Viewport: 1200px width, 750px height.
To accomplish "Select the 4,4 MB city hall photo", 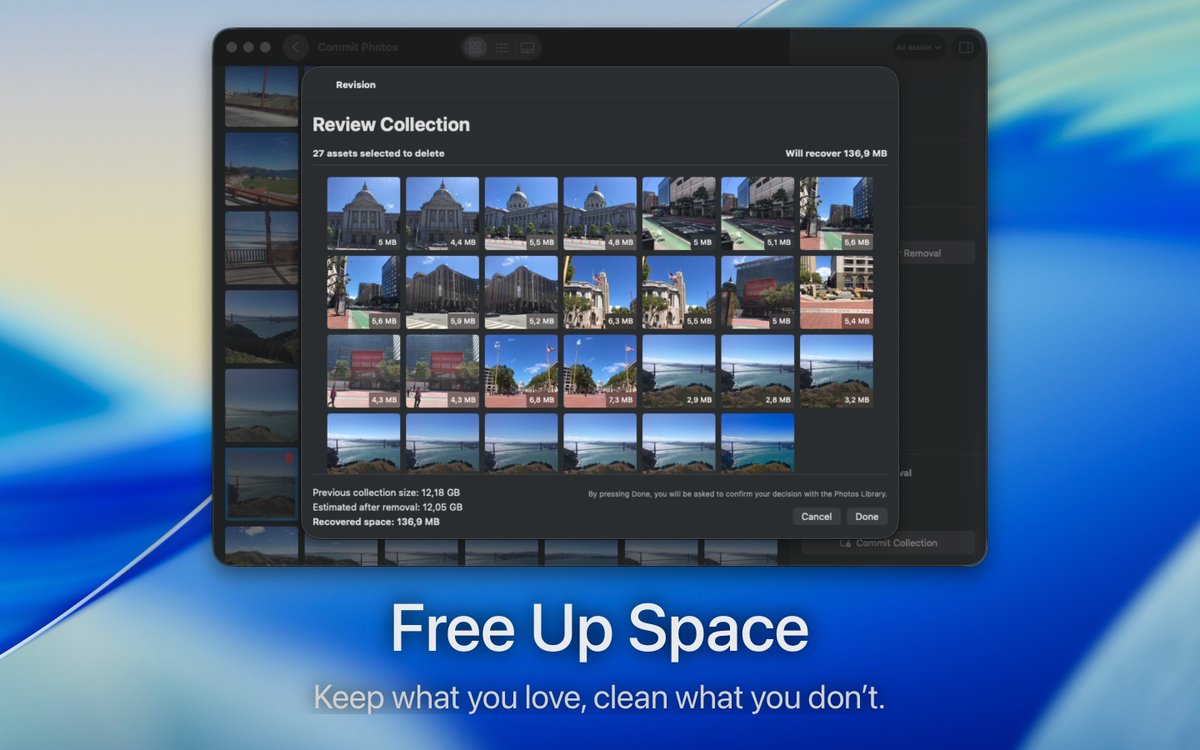I will 442,214.
